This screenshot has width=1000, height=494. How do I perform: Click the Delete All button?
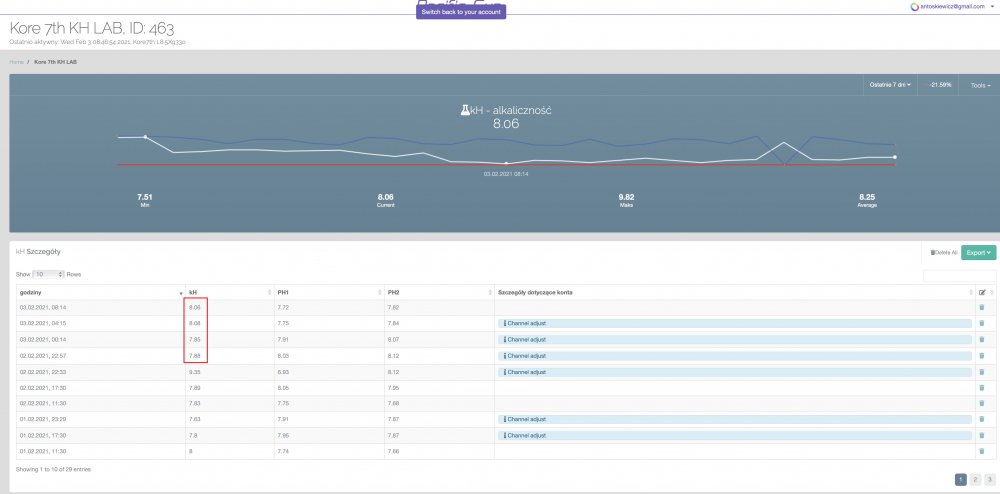pos(943,253)
